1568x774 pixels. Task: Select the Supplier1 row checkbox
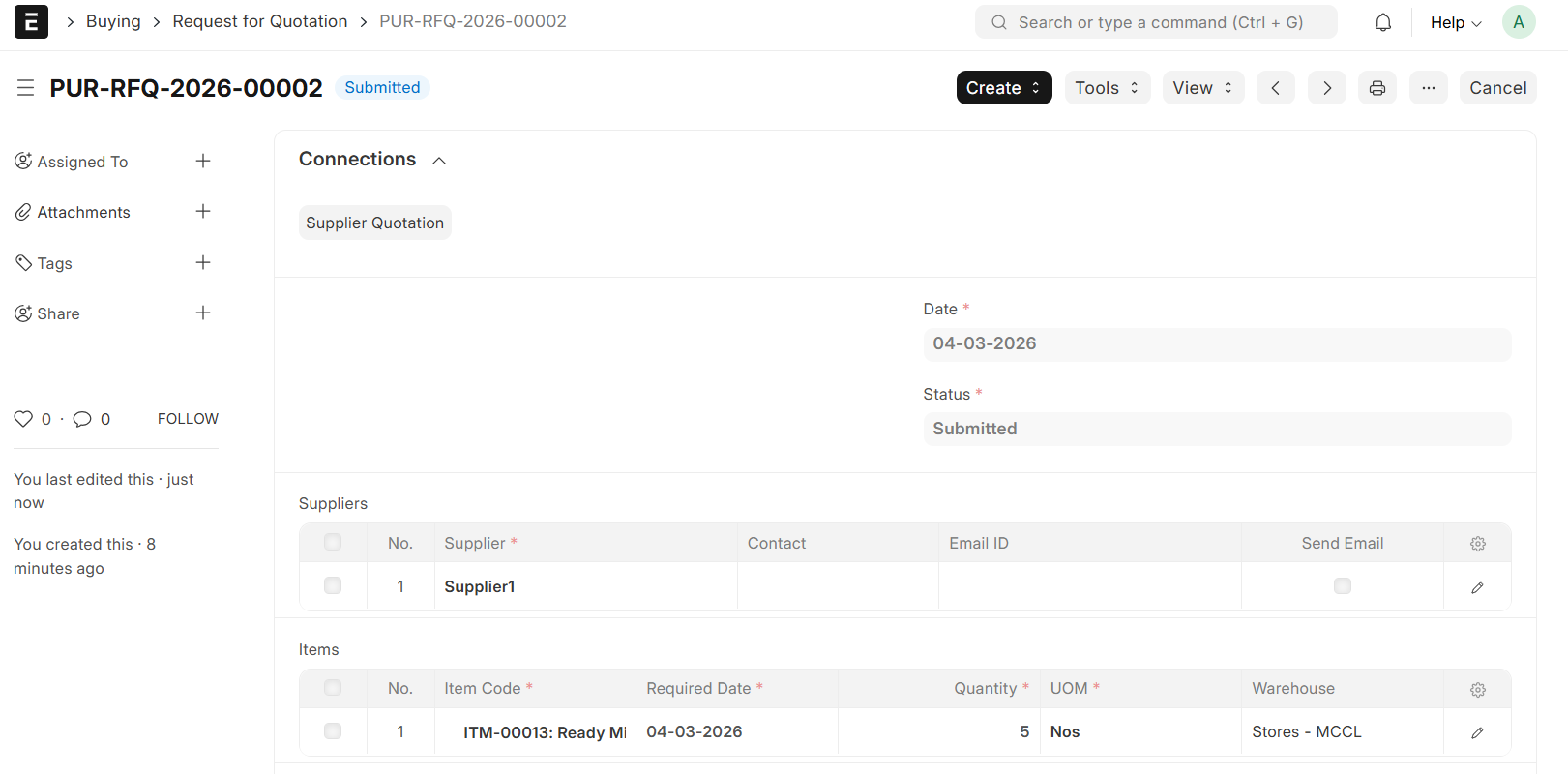tap(333, 586)
